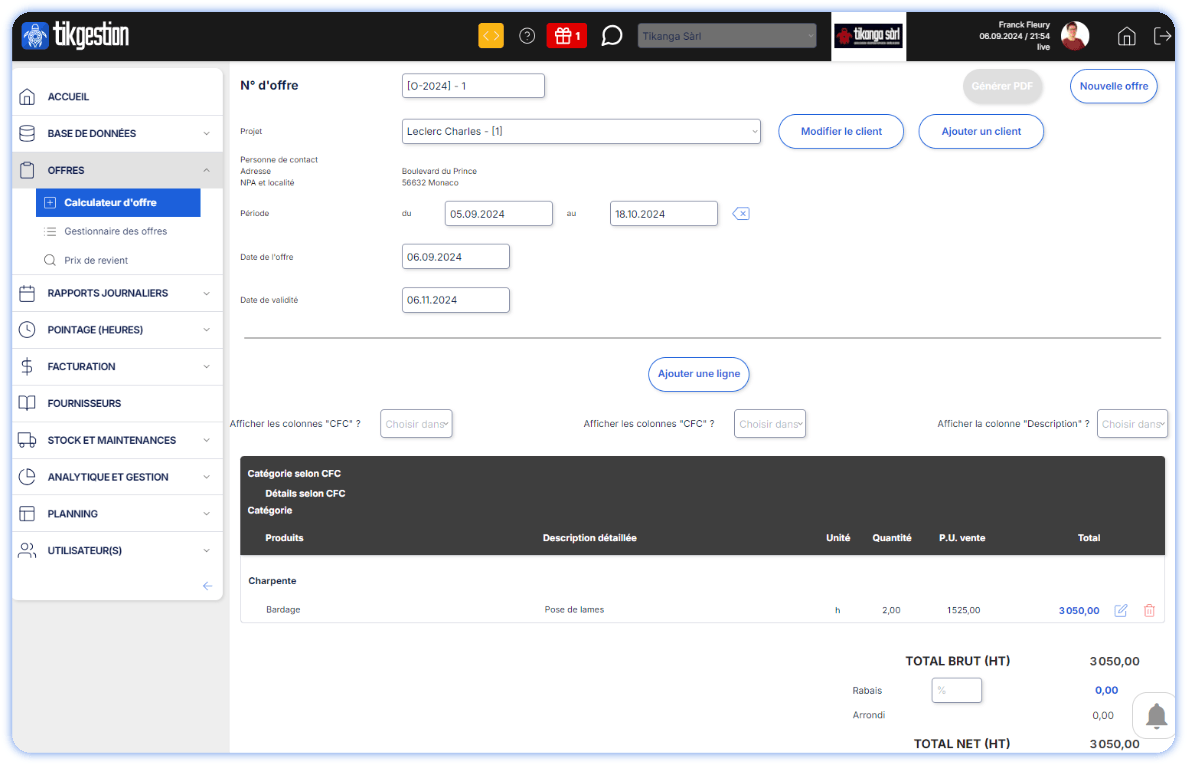
Task: Open the Projet dropdown Leclerc Charles
Action: point(581,131)
